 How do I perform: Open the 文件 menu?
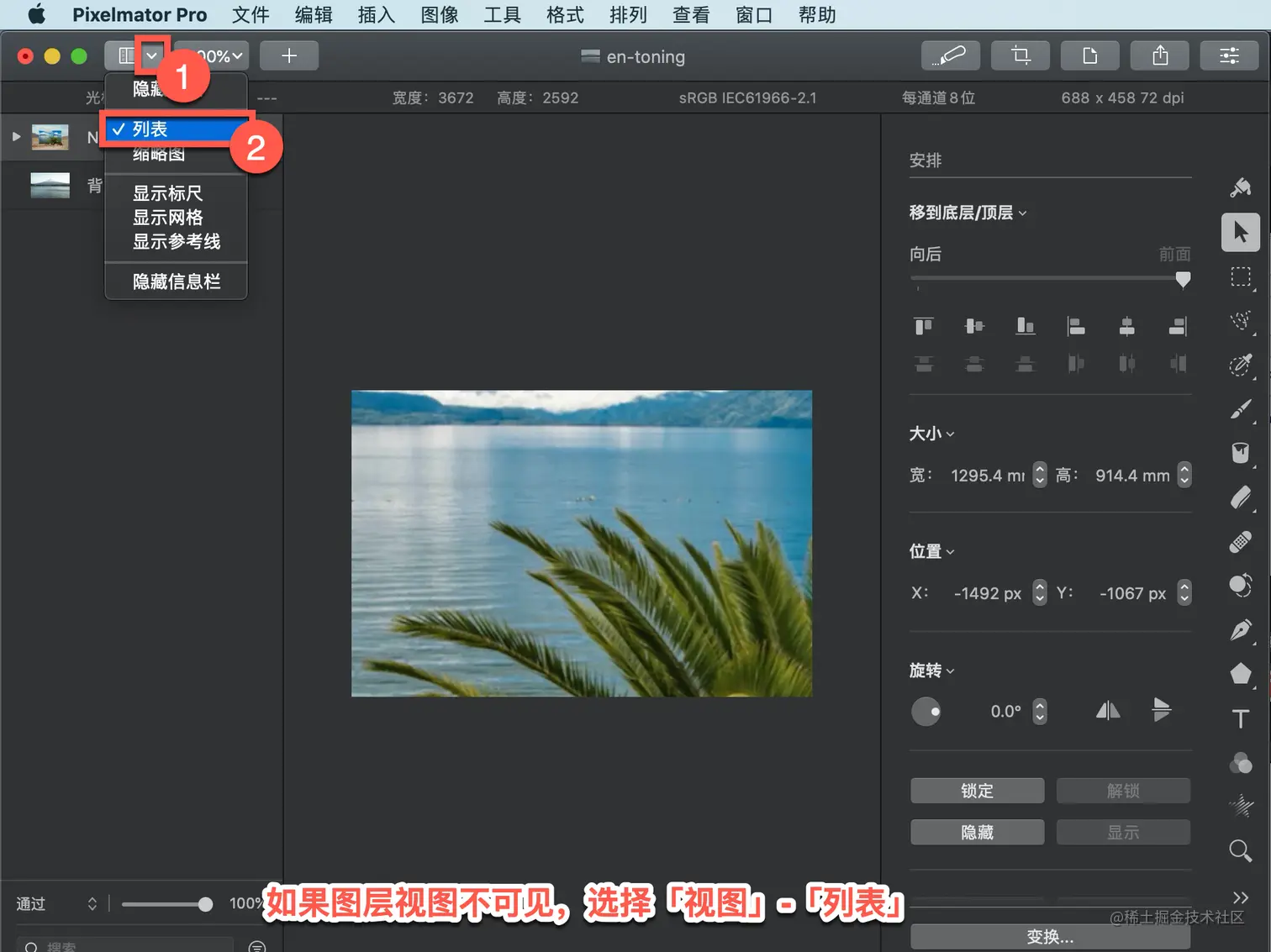point(251,14)
